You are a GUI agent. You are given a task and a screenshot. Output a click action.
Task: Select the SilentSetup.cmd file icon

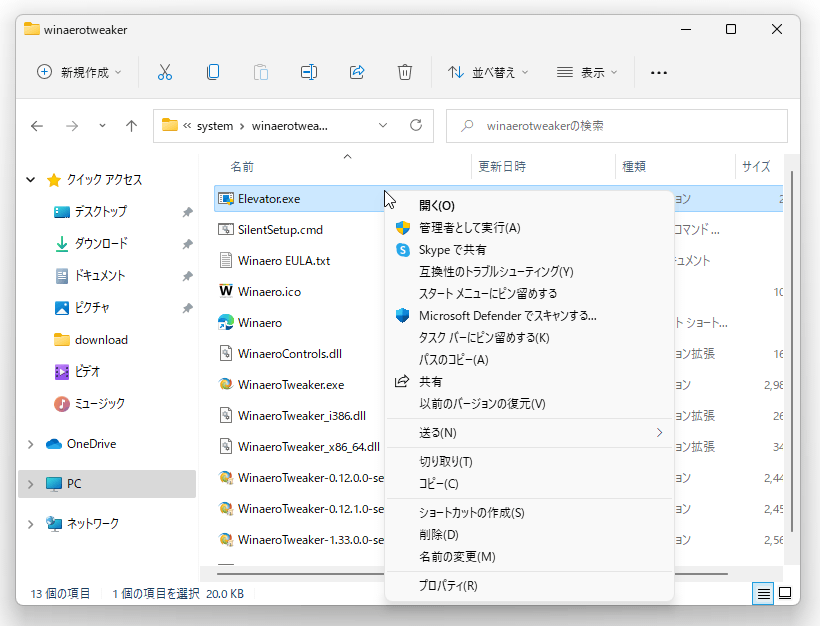point(226,230)
